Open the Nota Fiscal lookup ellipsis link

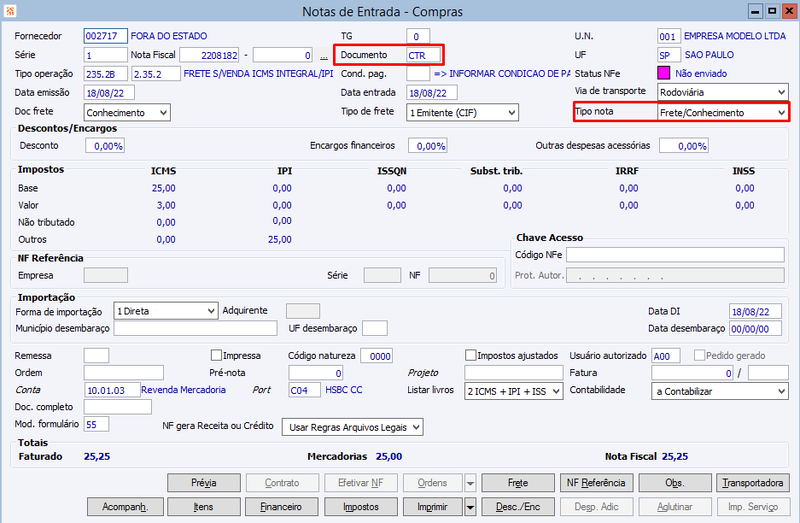[323, 55]
